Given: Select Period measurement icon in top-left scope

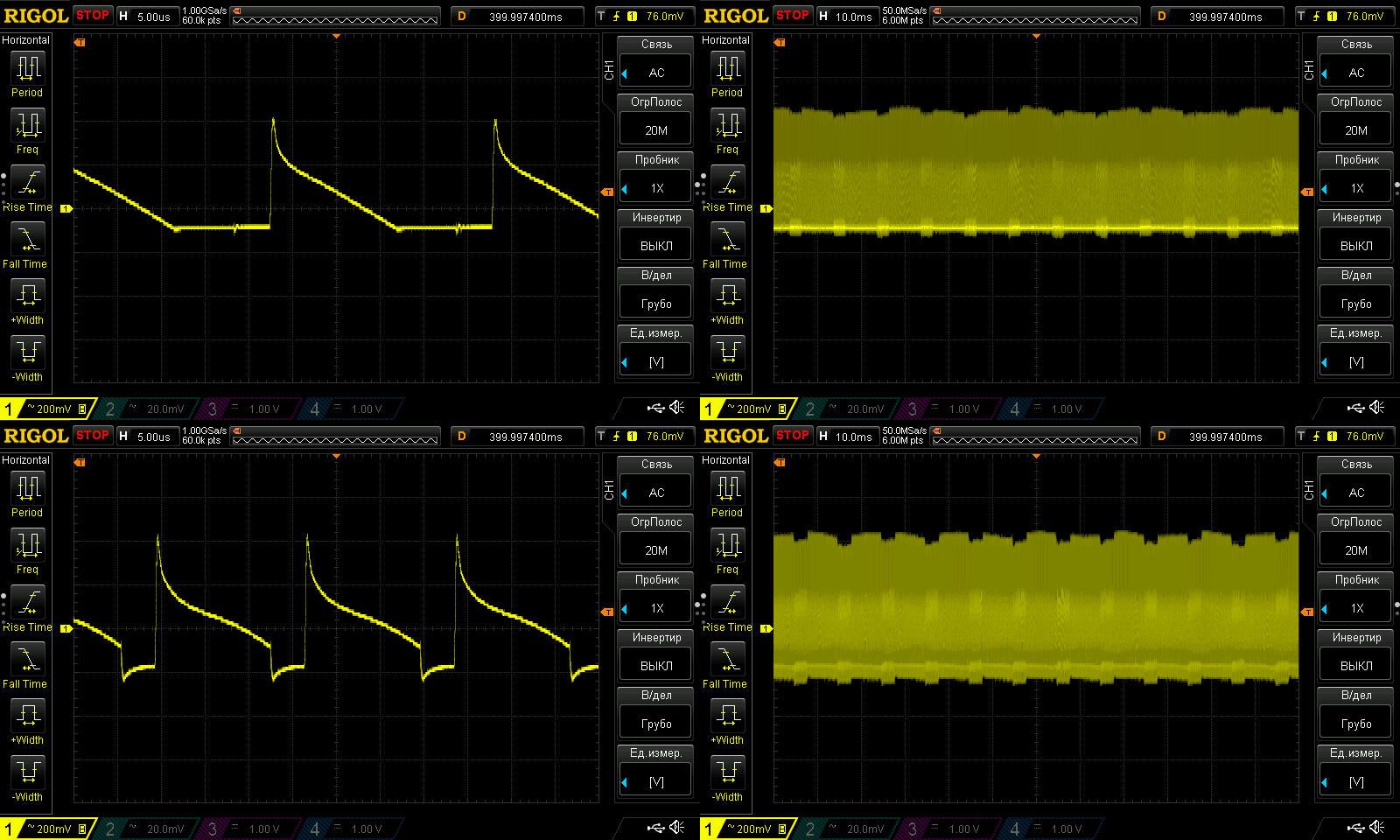Looking at the screenshot, I should click(x=27, y=73).
